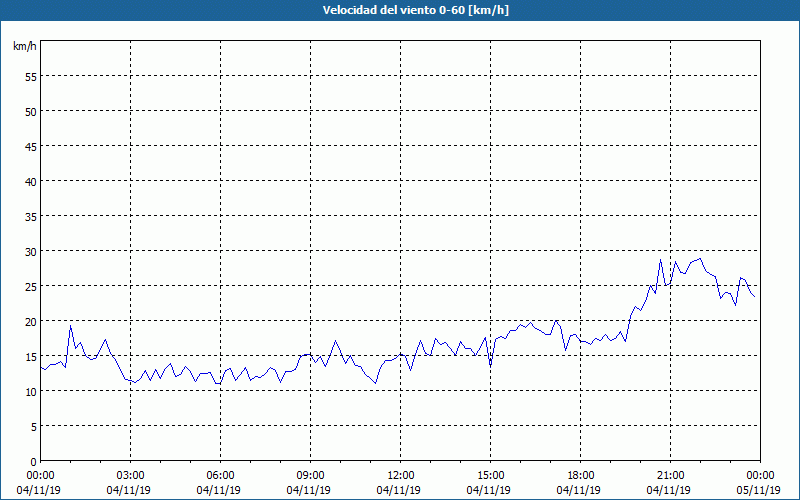
Task: Click the wind speed peak near 01:00
Action: (x=70, y=326)
